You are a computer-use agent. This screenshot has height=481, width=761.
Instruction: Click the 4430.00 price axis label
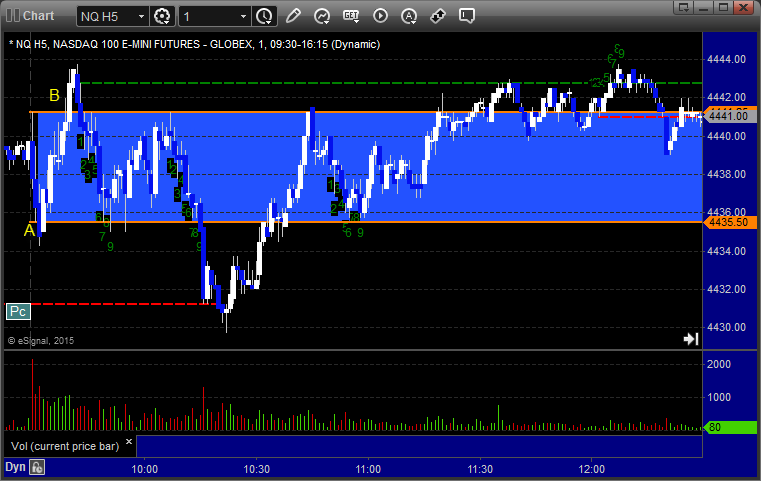click(727, 327)
